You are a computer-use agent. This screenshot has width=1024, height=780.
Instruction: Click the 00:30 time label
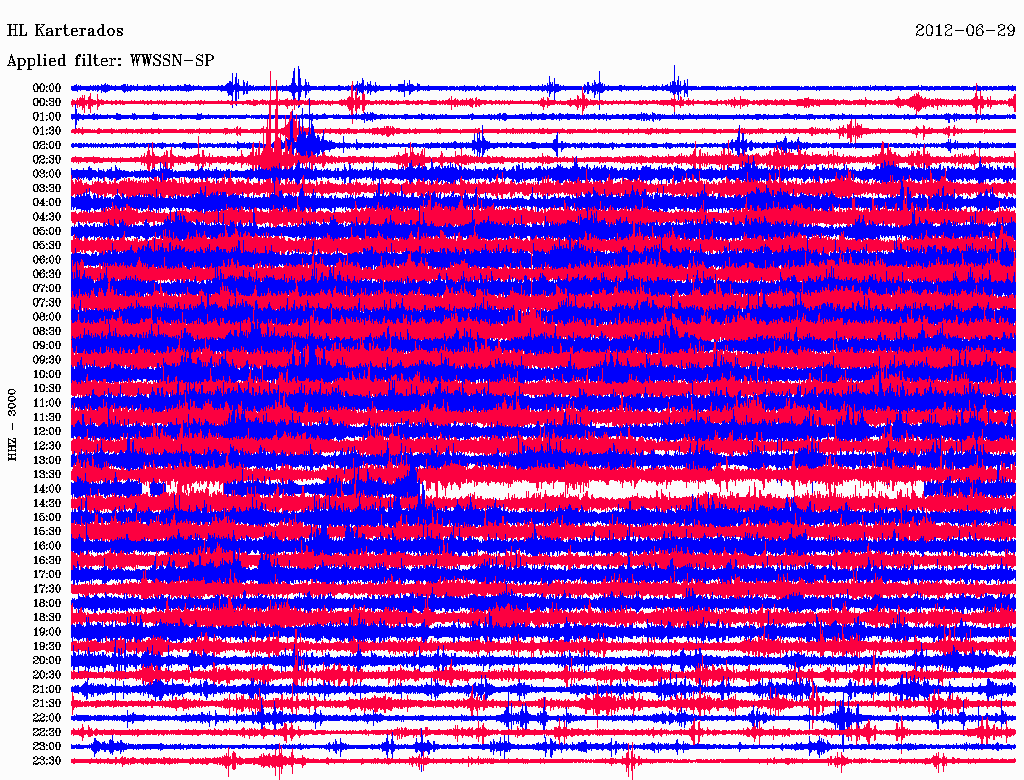click(x=47, y=103)
